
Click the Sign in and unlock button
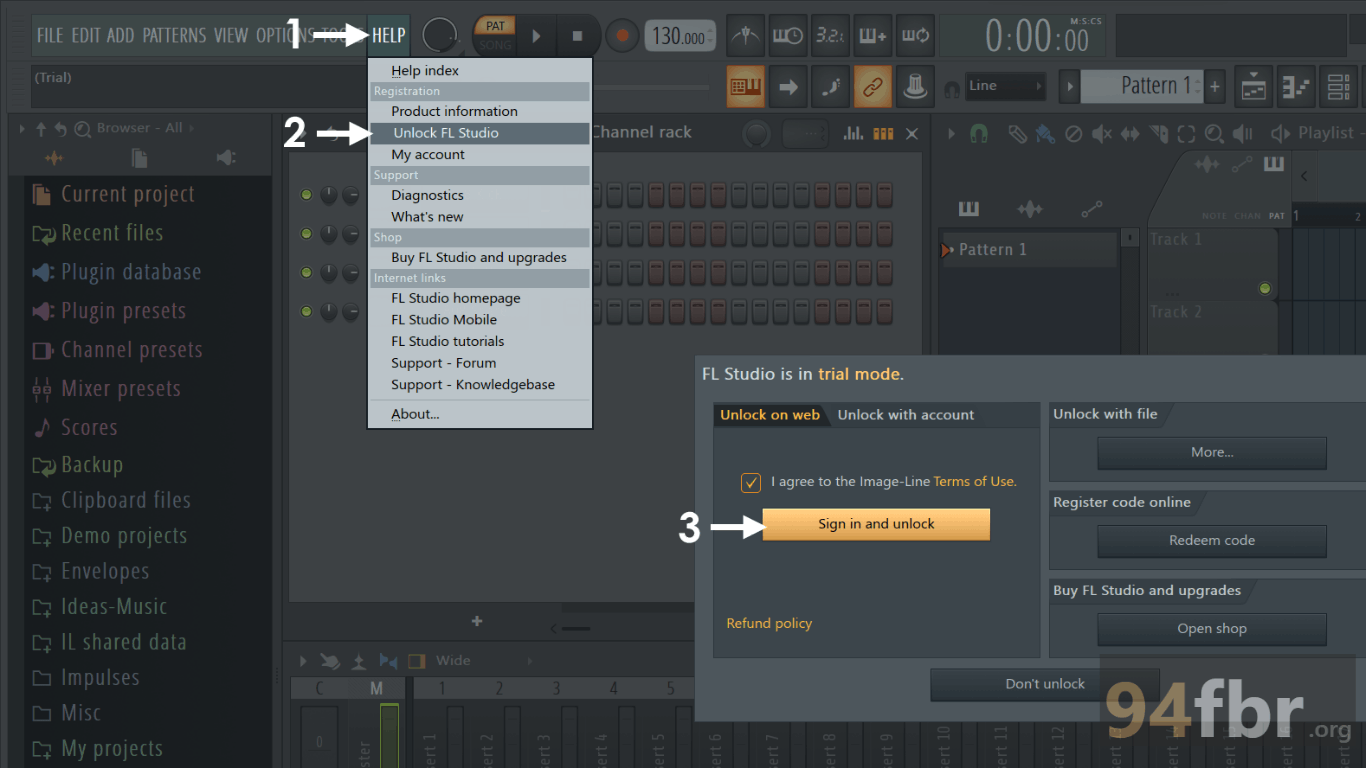pyautogui.click(x=876, y=524)
